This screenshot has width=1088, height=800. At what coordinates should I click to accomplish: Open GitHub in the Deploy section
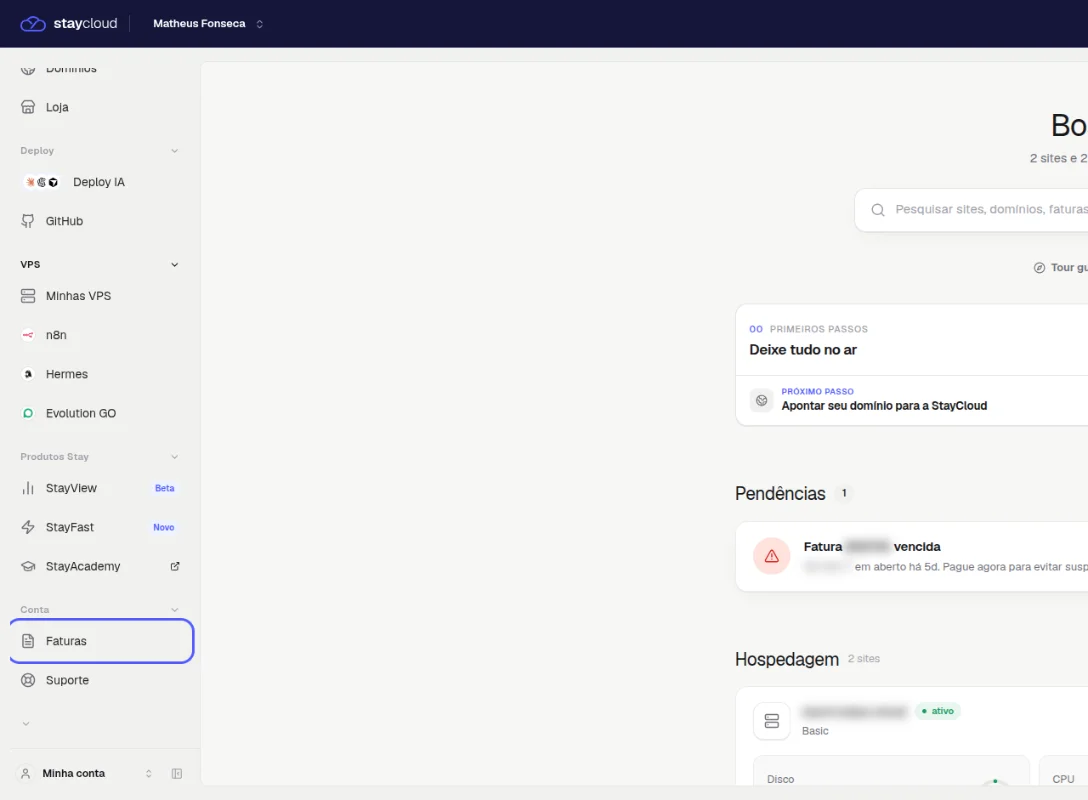click(101, 221)
